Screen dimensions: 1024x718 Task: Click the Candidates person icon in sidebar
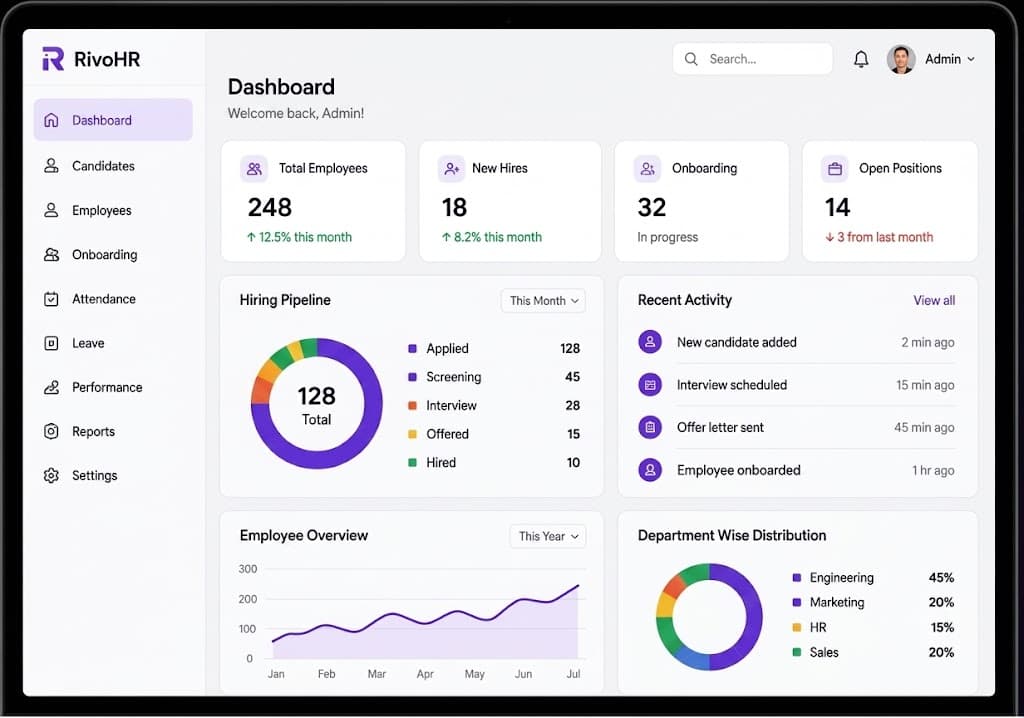[51, 165]
